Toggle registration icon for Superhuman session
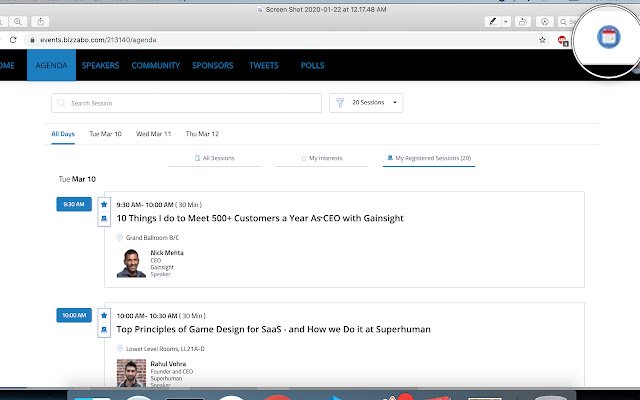 click(104, 330)
